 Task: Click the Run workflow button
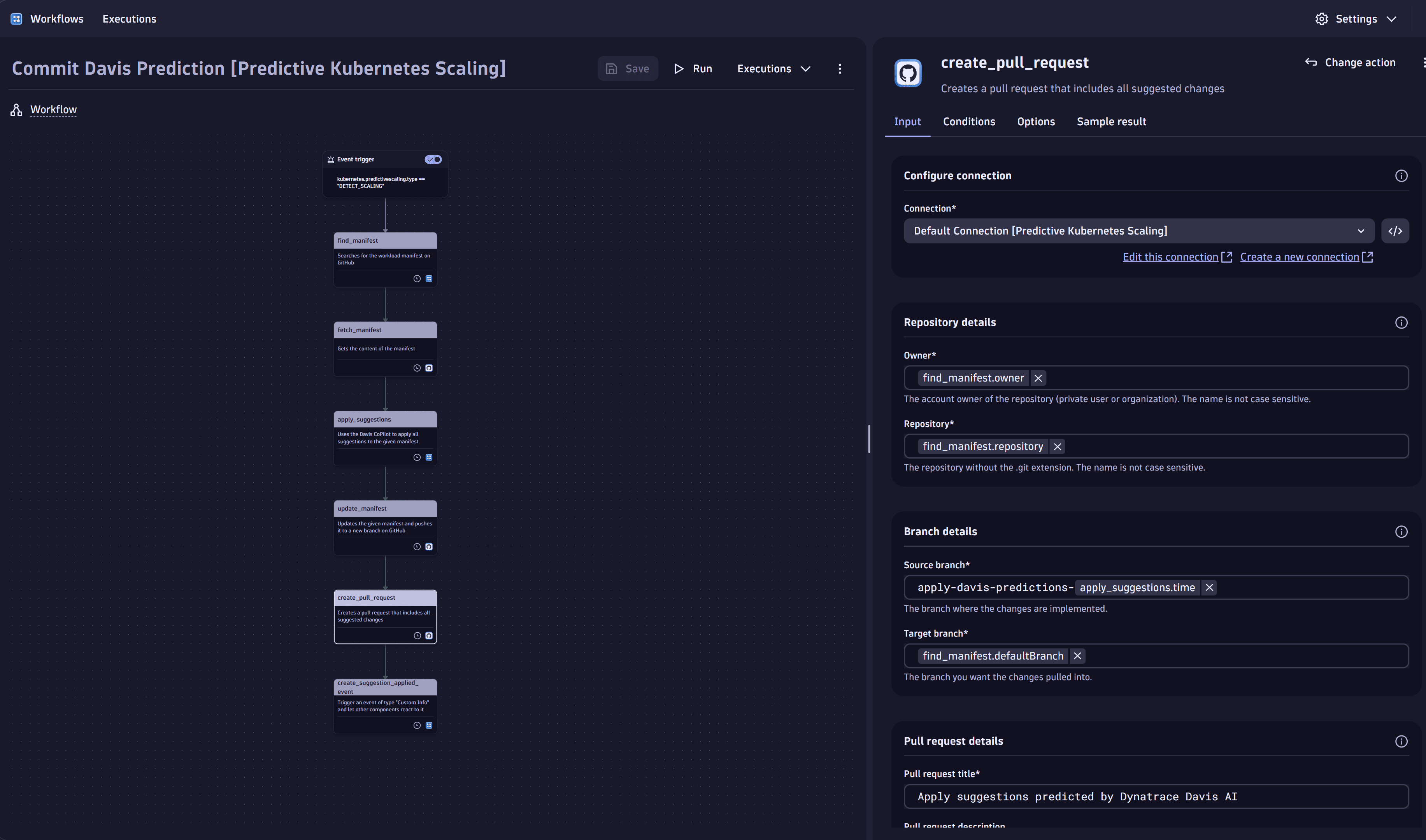pos(694,68)
